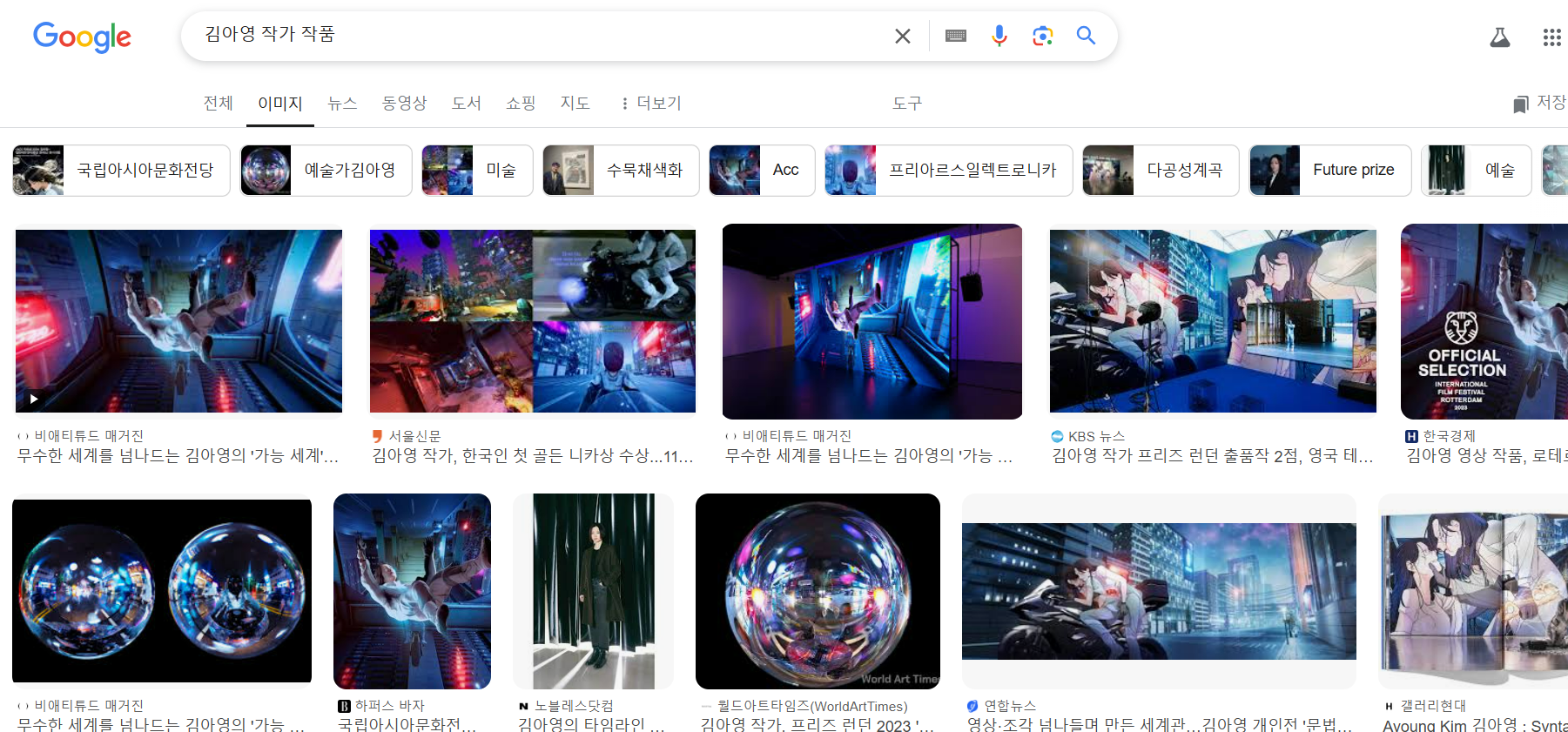Open the 쇼핑 tab
The width and height of the screenshot is (1568, 732).
pos(521,104)
